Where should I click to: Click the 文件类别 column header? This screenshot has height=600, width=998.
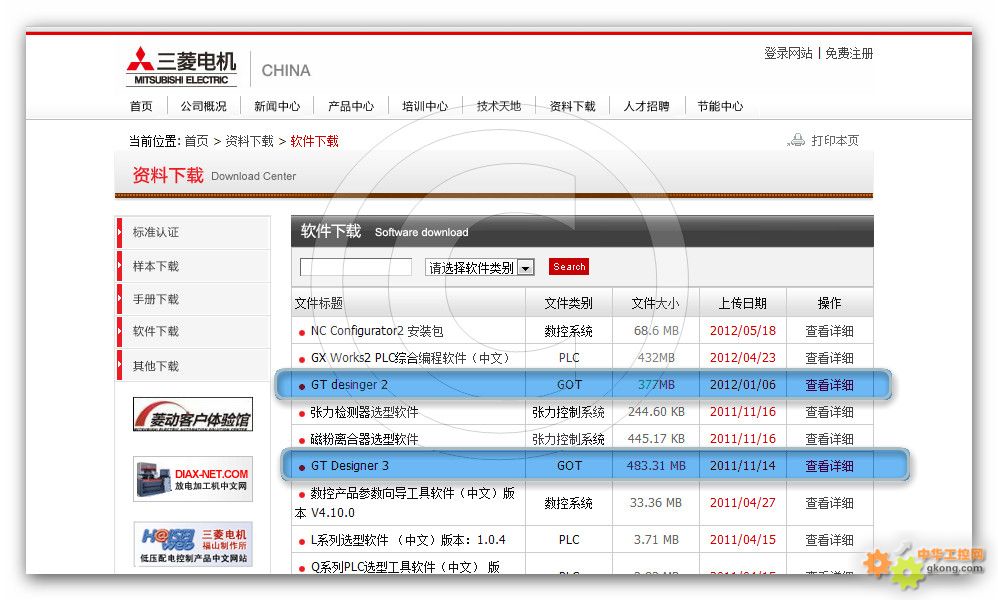point(568,303)
